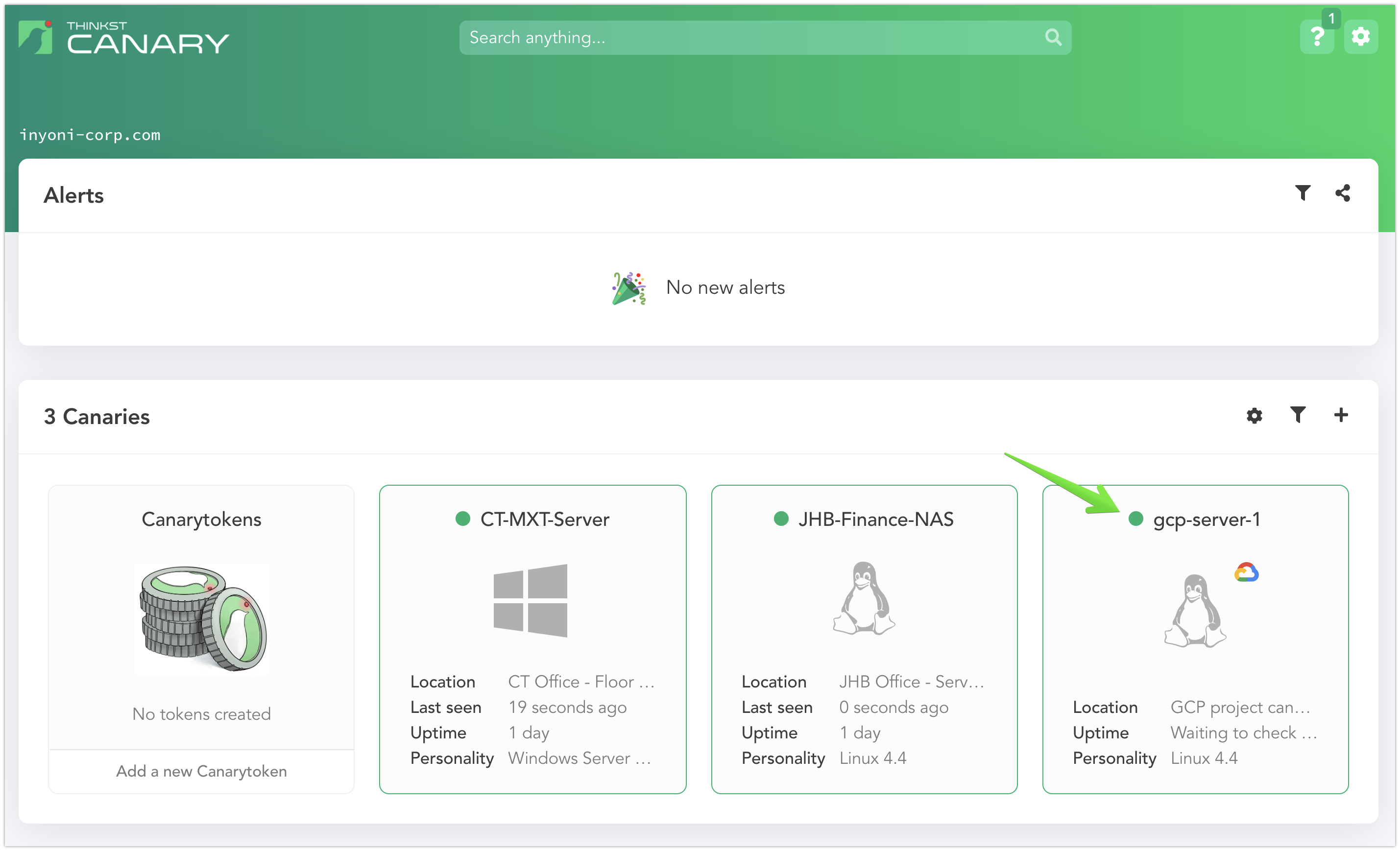Click the notification badge showing 1
This screenshot has width=1400, height=851.
1330,19
